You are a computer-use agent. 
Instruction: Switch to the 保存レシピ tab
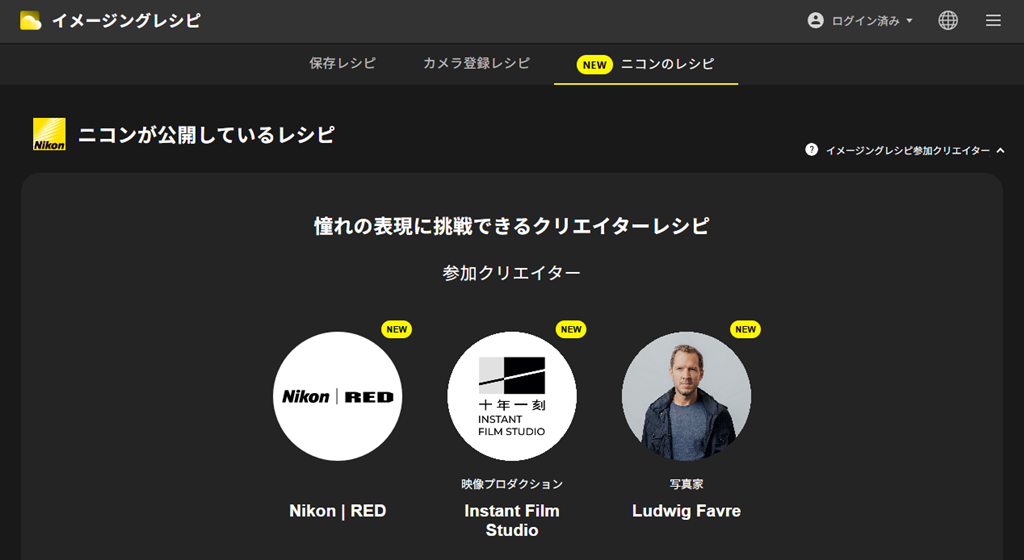[343, 64]
